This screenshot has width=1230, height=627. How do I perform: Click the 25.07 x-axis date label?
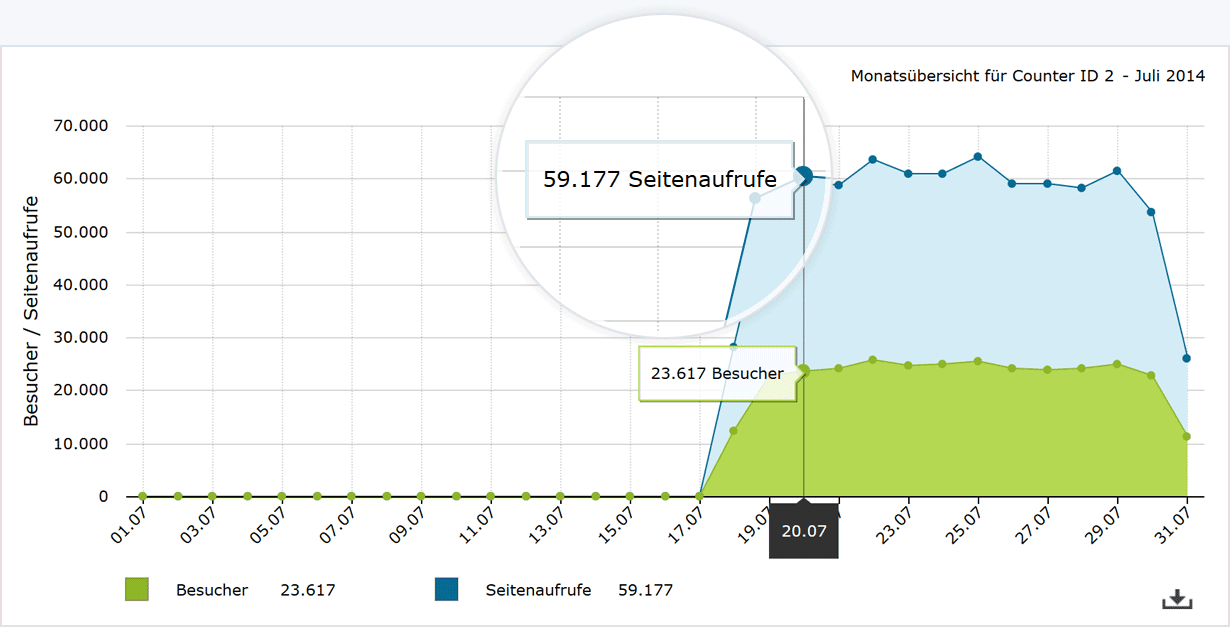(968, 524)
